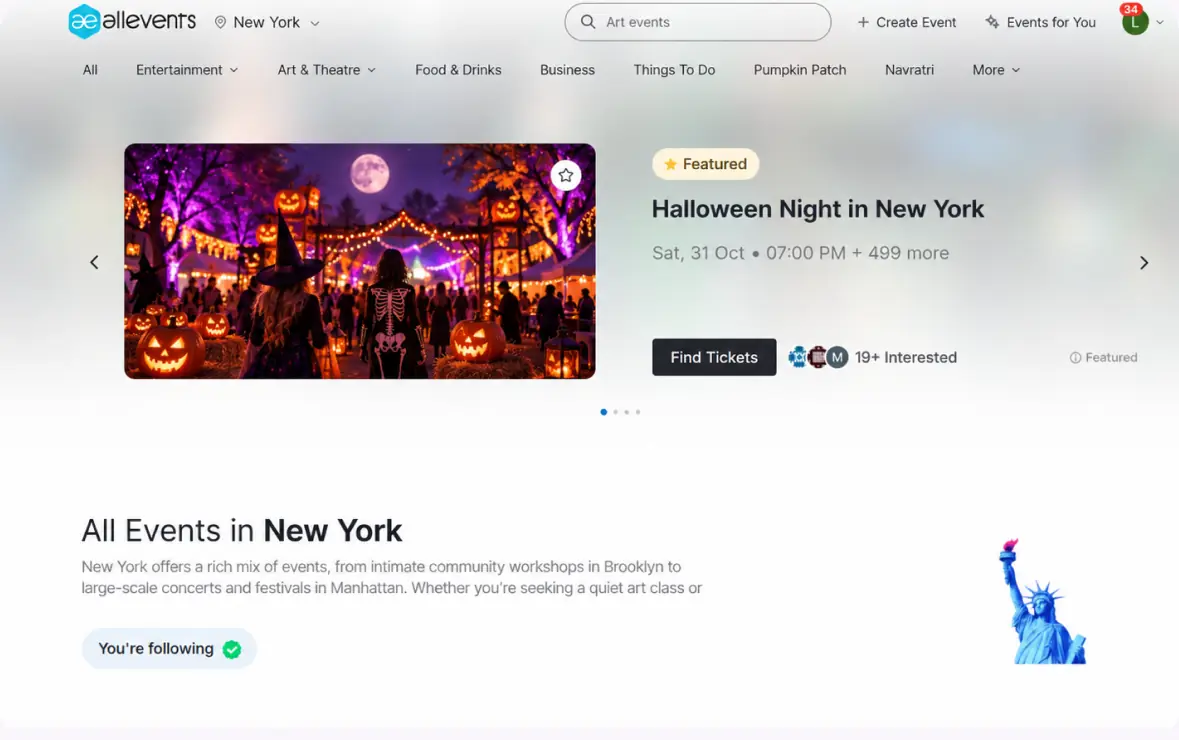The width and height of the screenshot is (1179, 740).
Task: Click the Featured info icon label
Action: [1103, 358]
